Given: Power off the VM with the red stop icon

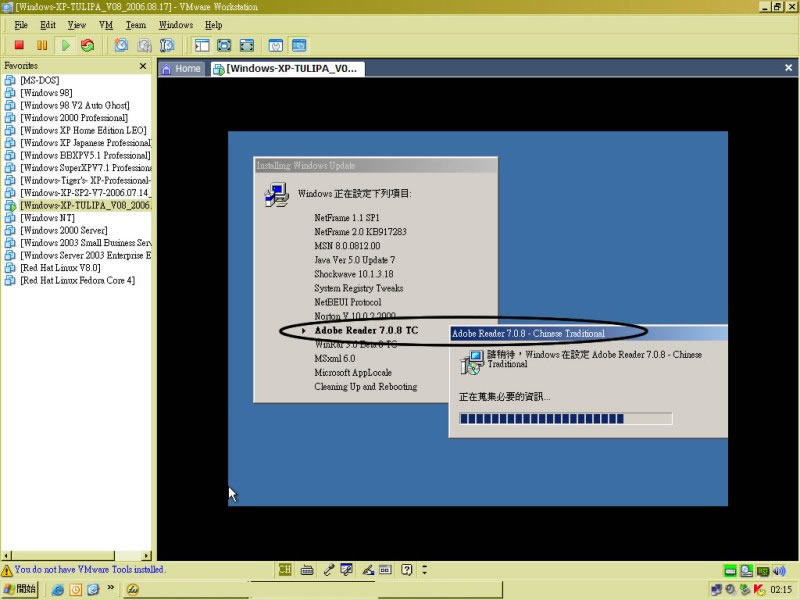Looking at the screenshot, I should pos(19,45).
